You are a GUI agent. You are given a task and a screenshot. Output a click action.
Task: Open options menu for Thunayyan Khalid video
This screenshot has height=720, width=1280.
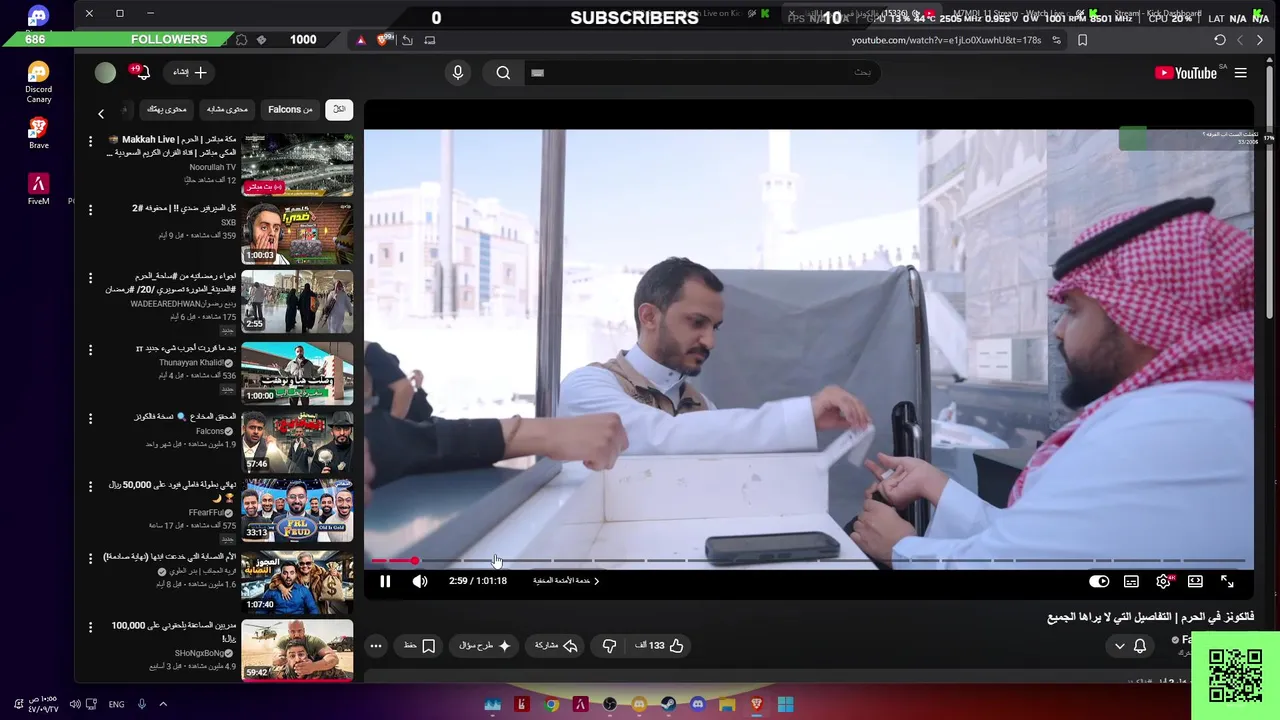90,350
